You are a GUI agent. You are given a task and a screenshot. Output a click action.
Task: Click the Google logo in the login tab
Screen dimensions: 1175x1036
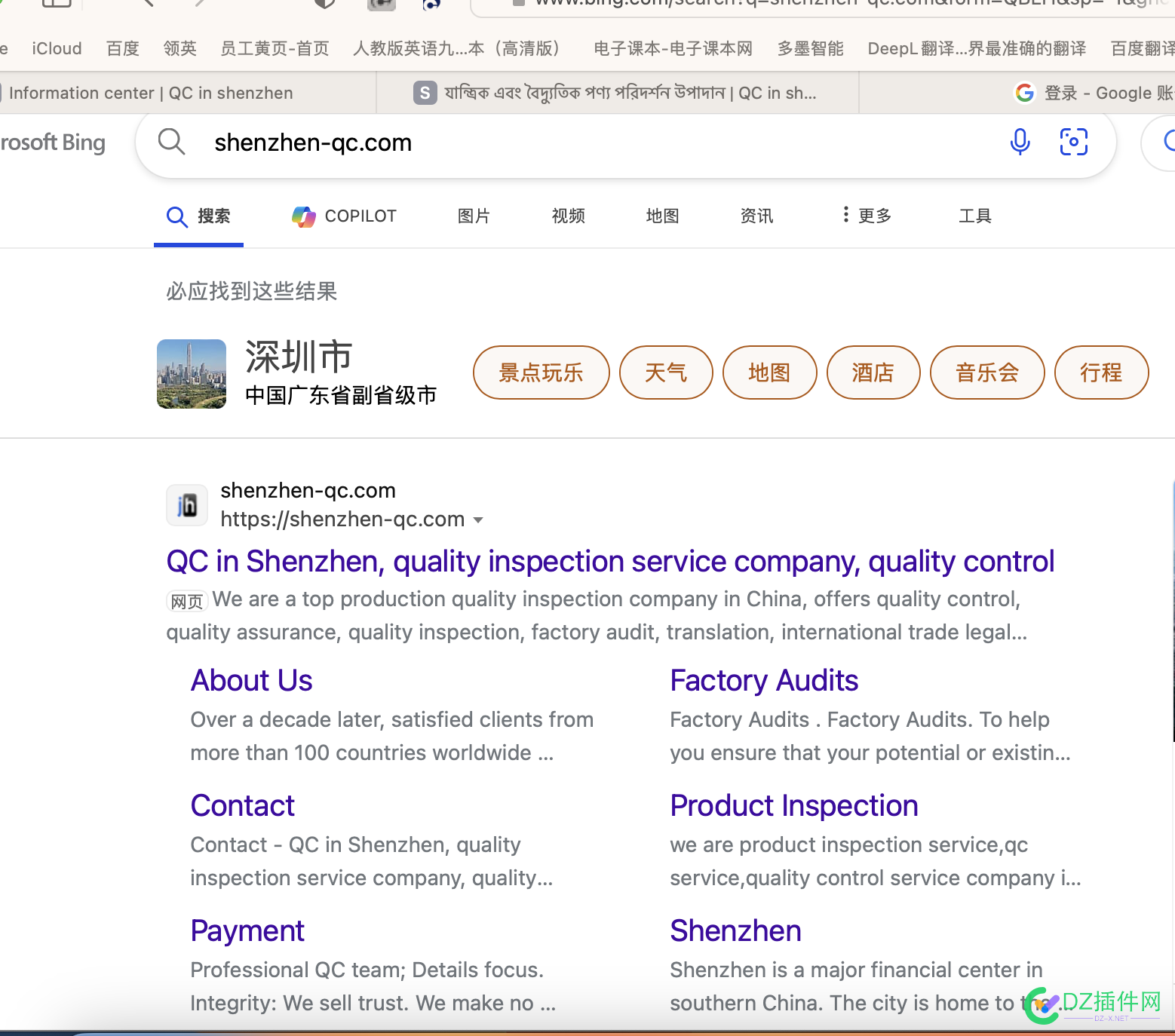1024,93
